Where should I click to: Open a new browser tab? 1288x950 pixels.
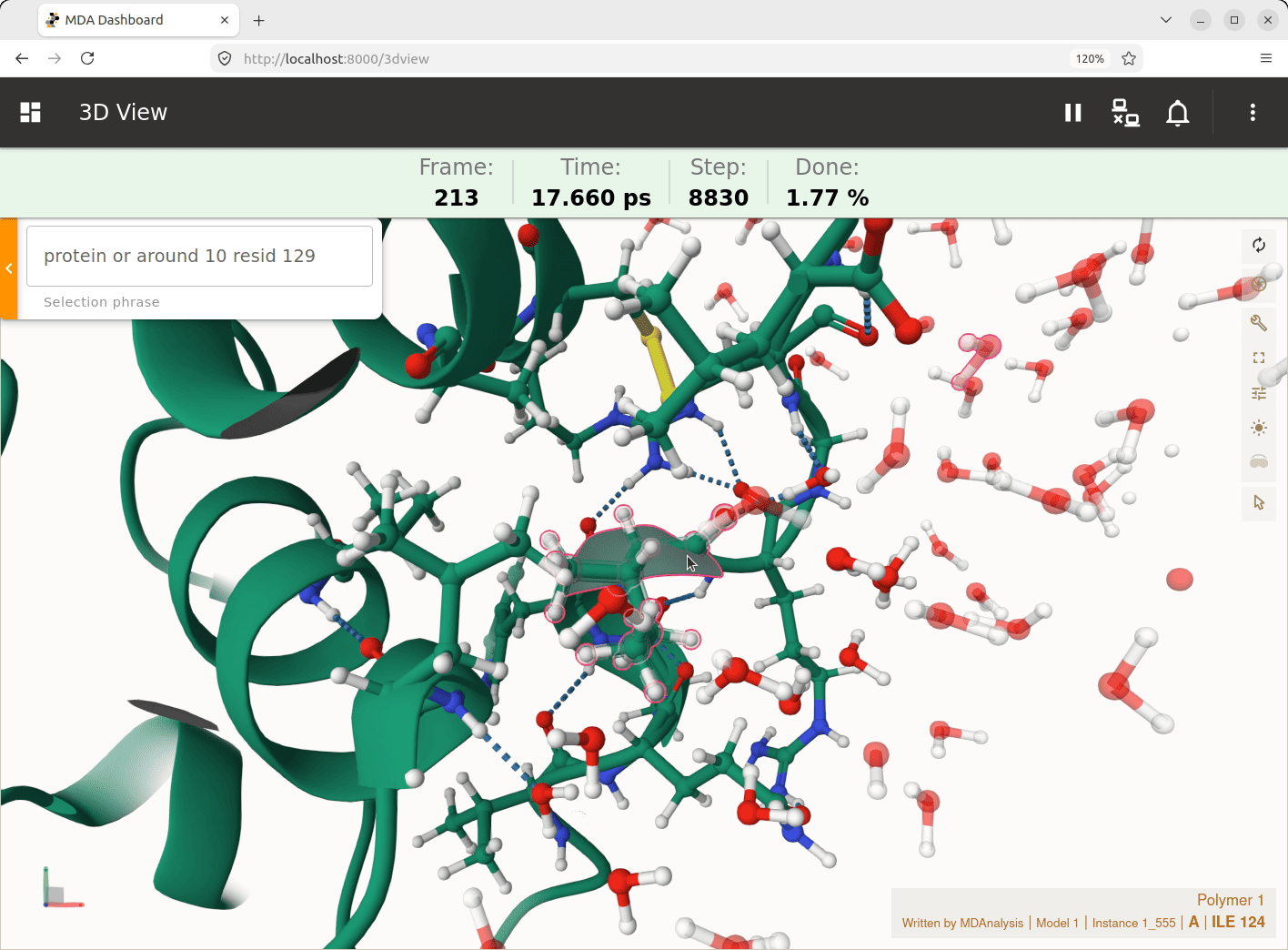(x=259, y=20)
